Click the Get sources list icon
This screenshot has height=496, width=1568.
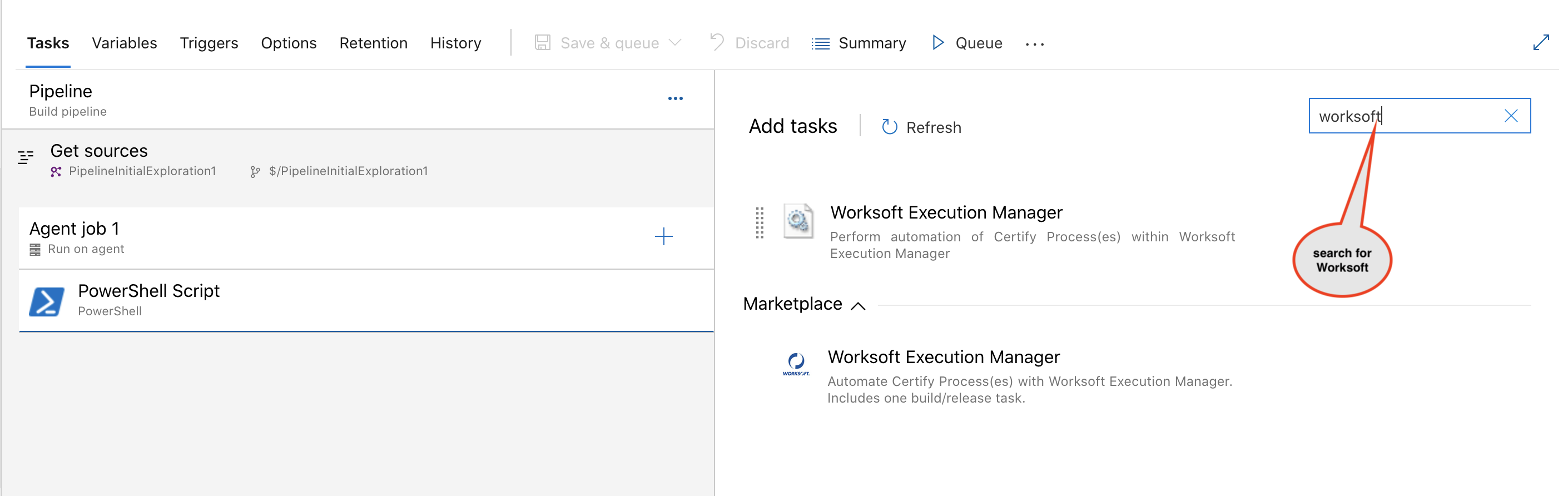26,157
